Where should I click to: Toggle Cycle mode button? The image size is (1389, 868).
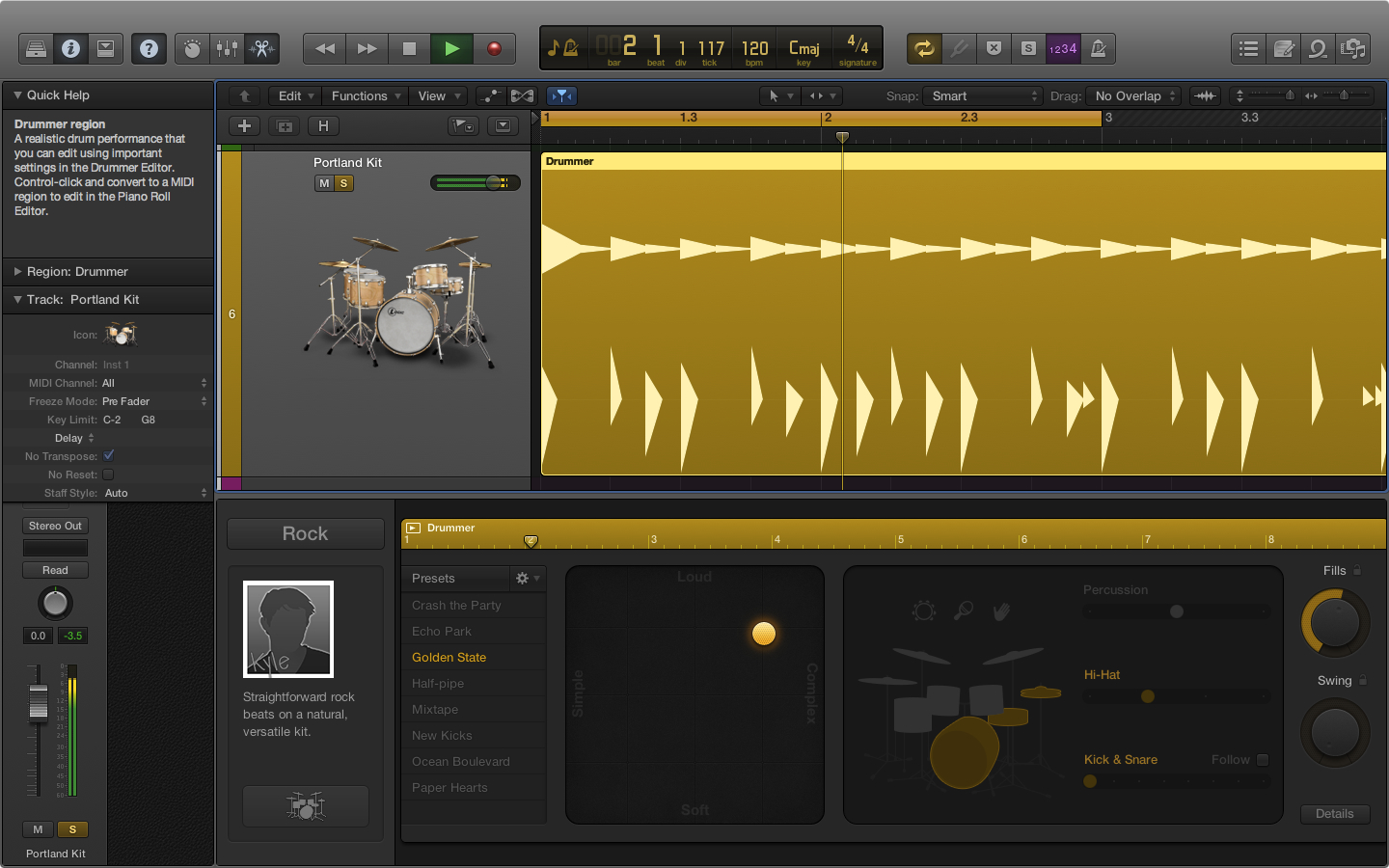pos(924,48)
